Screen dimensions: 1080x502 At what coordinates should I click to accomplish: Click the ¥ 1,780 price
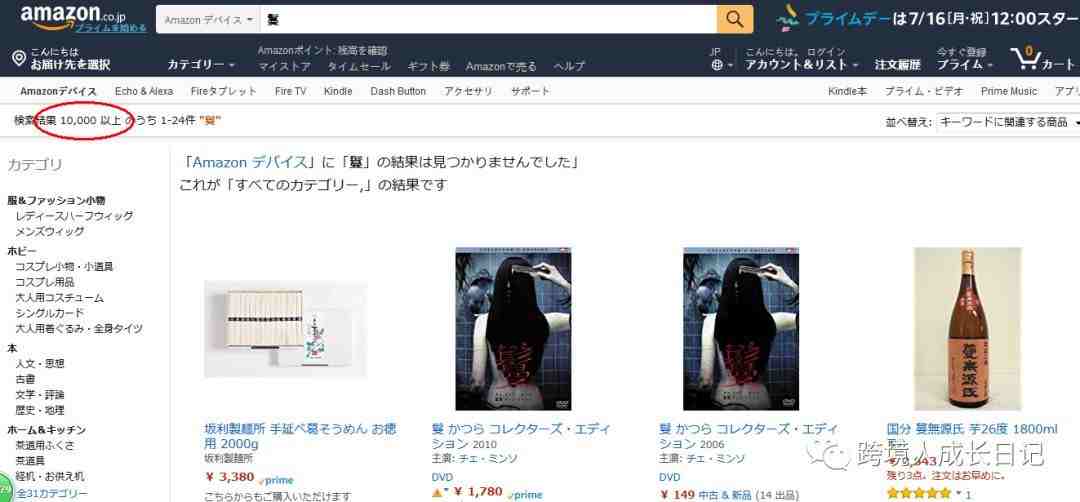[x=477, y=492]
